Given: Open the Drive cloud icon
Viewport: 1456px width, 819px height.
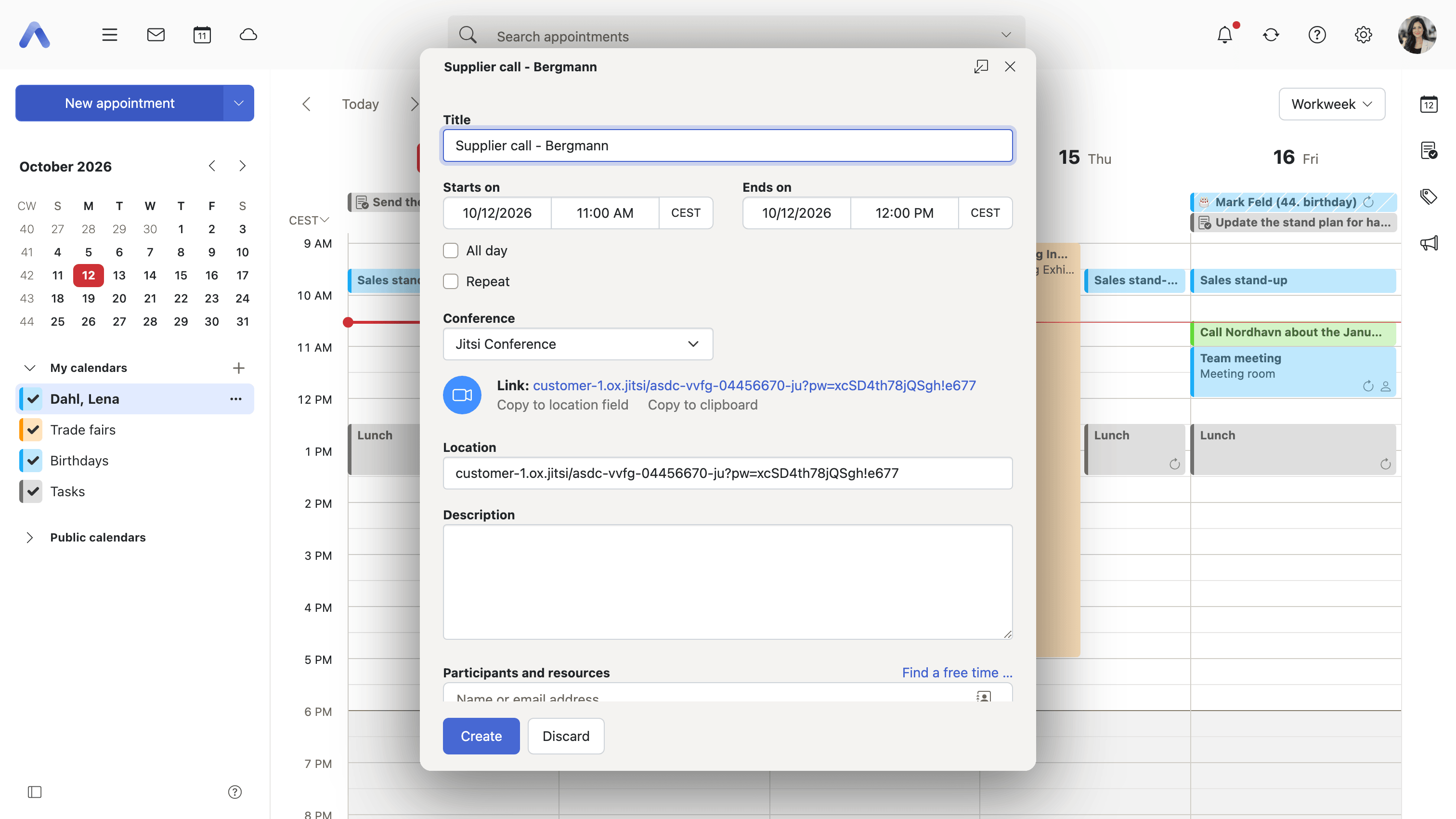Looking at the screenshot, I should tap(249, 35).
